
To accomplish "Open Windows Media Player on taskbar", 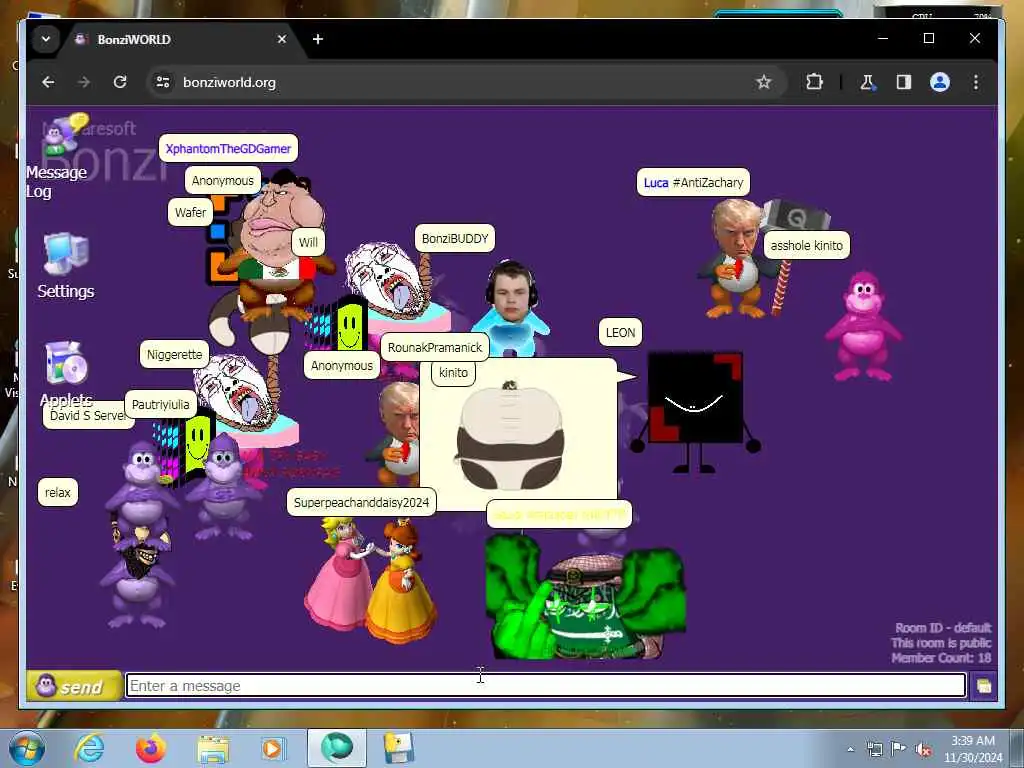I will (274, 748).
